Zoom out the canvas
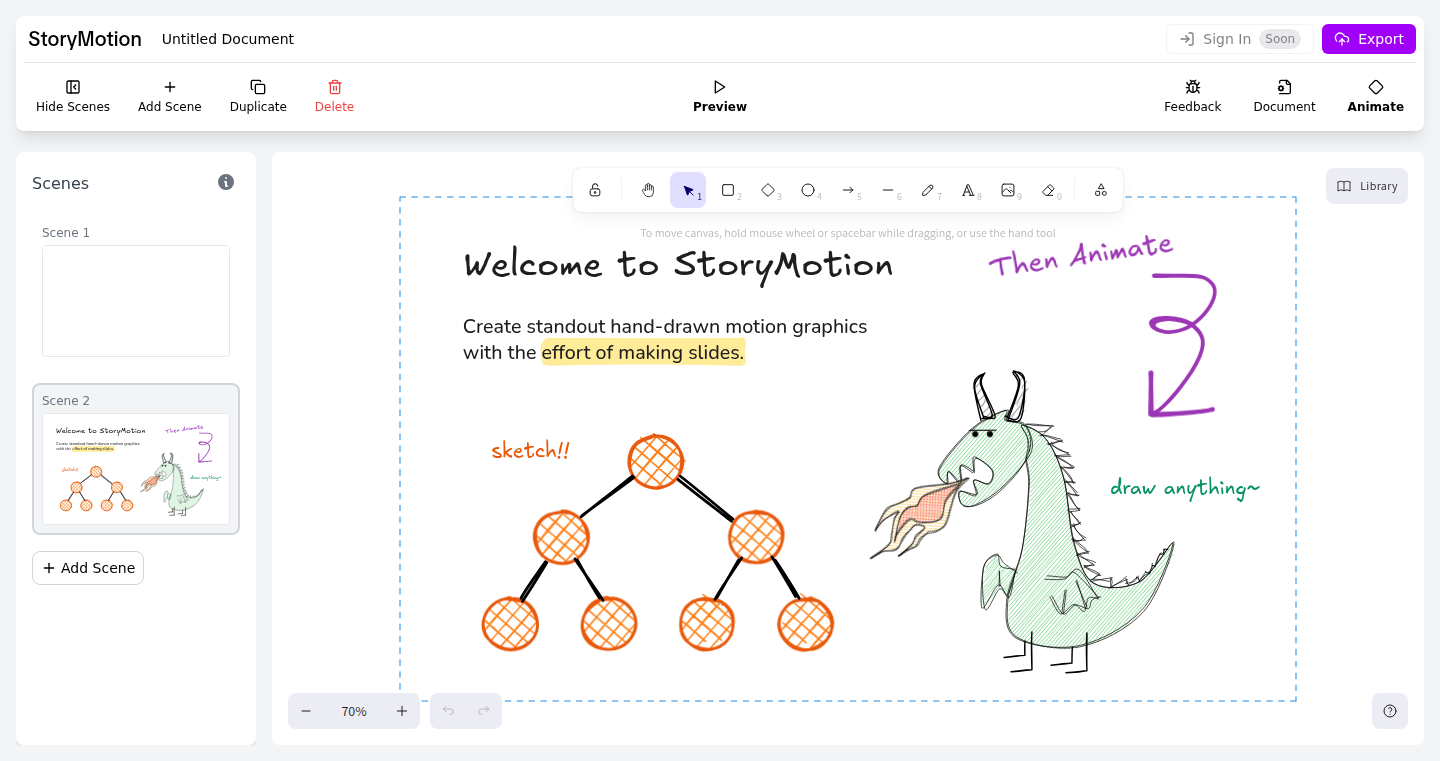Viewport: 1440px width, 761px height. coord(306,711)
